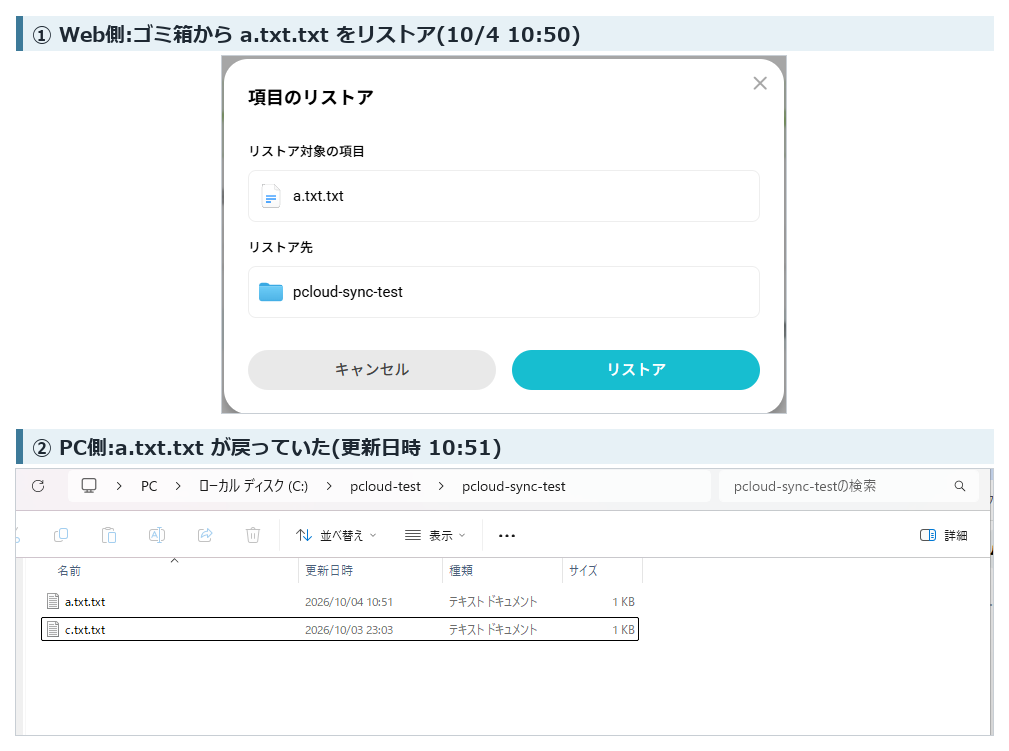This screenshot has width=1009, height=751.
Task: Expand the chevron after ローカル ディスク (C:)
Action: 329,486
